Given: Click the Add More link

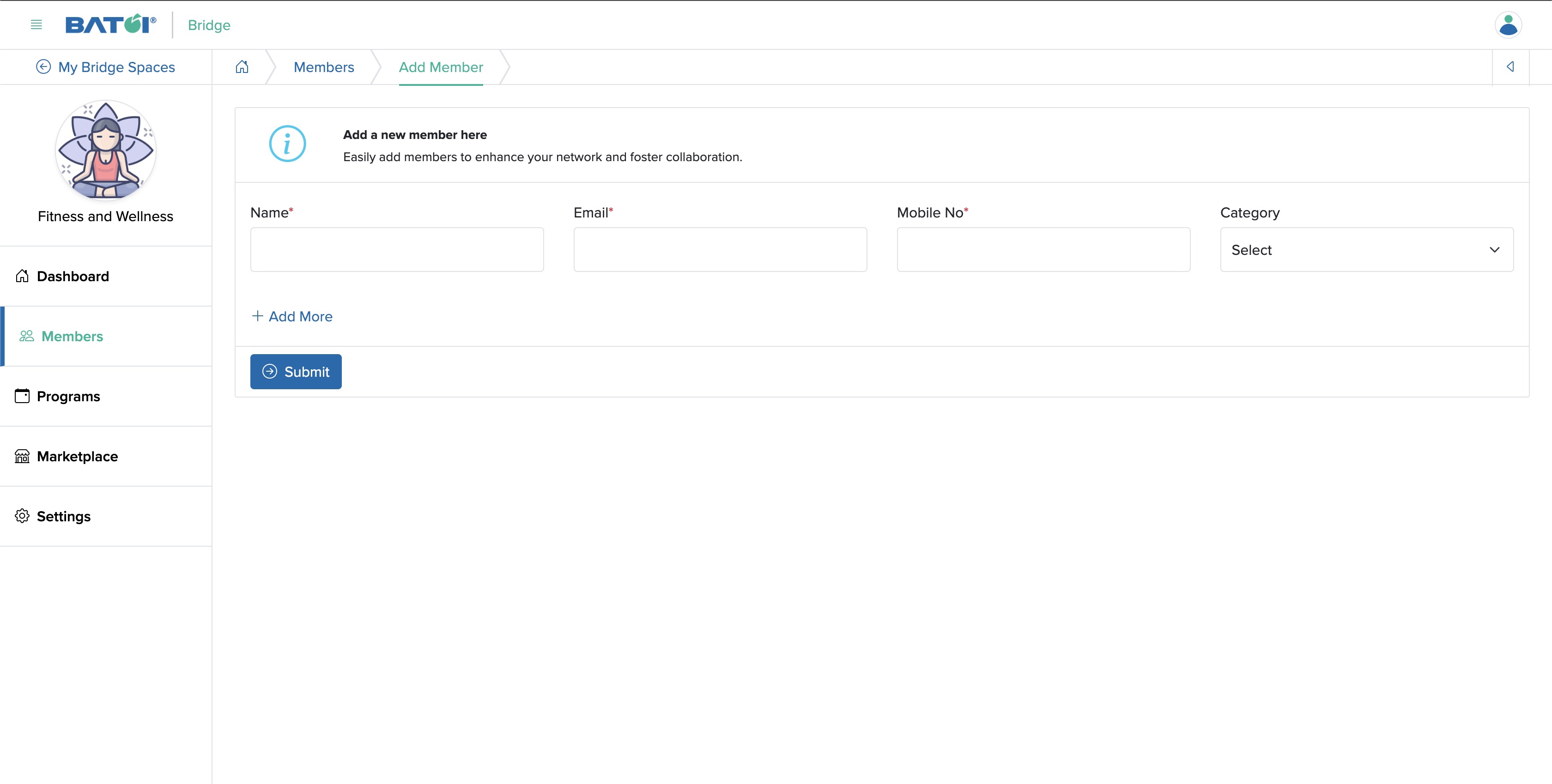Looking at the screenshot, I should (x=292, y=316).
